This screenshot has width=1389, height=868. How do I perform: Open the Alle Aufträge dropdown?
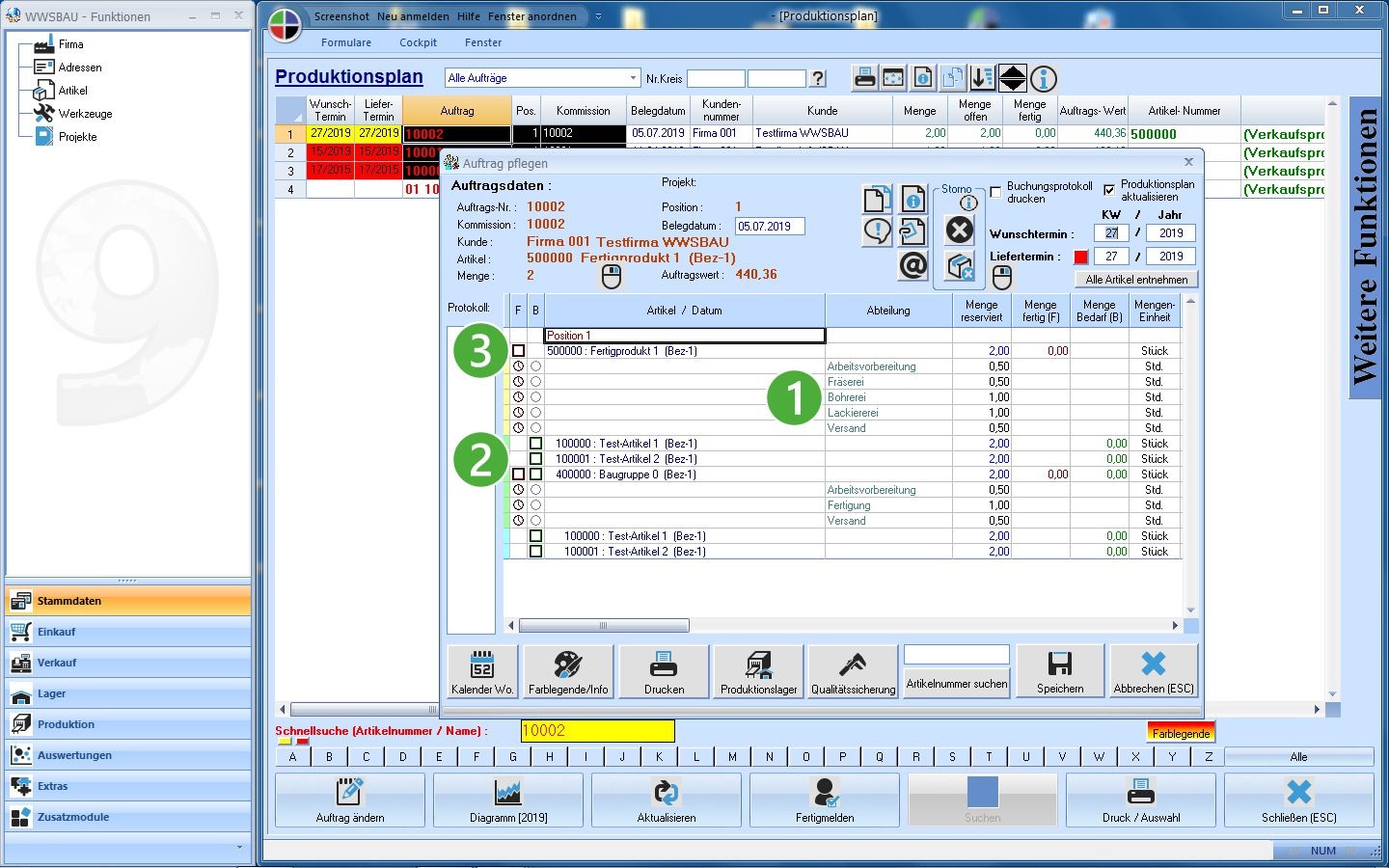[633, 78]
